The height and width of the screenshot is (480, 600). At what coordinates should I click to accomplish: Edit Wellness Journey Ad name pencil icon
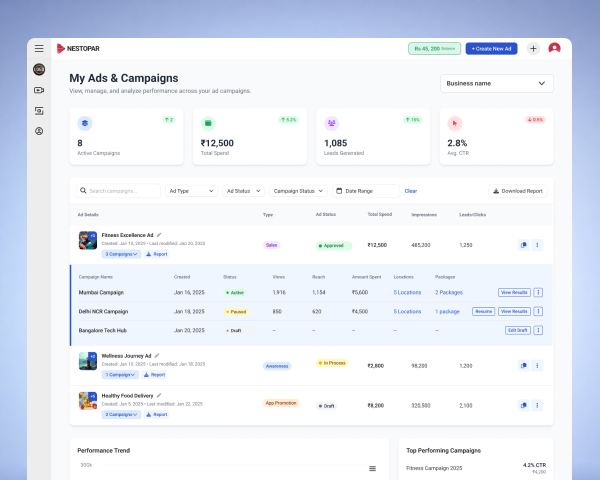click(x=157, y=356)
